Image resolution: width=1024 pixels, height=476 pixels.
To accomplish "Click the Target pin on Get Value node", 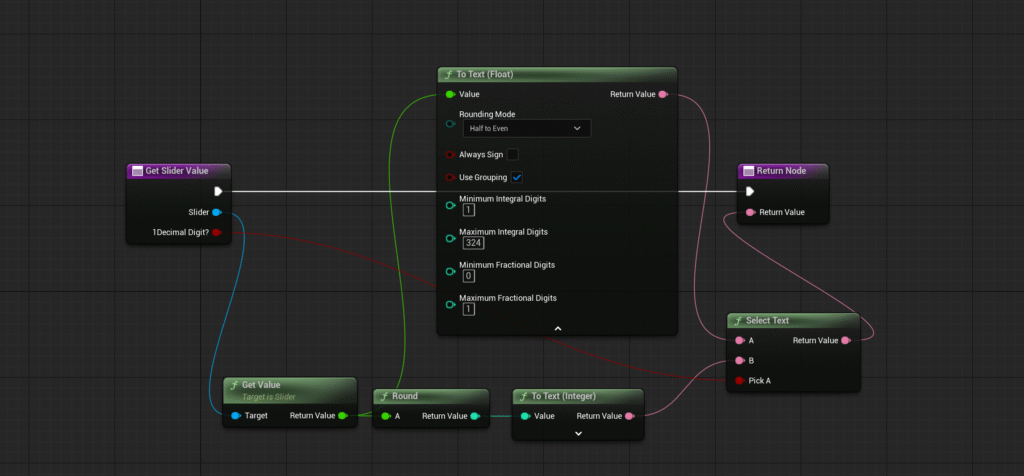I will [x=235, y=415].
